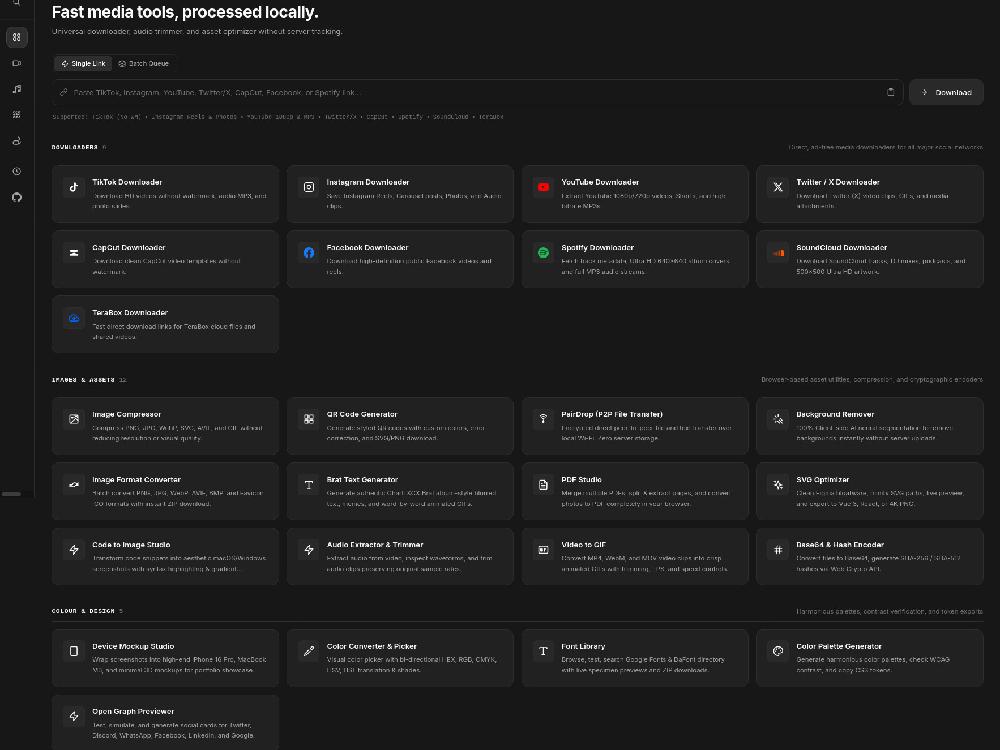Screen dimensions: 1000x750
Task: Select the Facebook Downloader blue icon
Action: (309, 253)
